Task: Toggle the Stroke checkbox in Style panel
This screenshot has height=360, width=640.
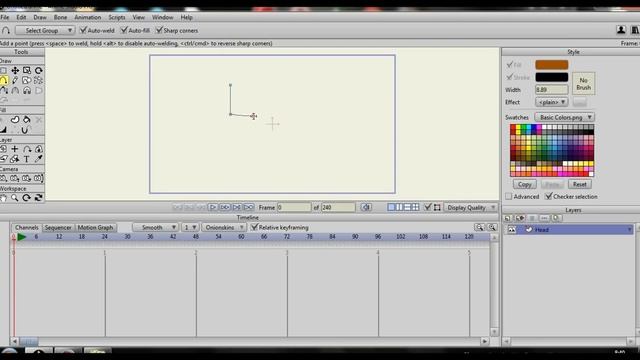Action: (509, 77)
